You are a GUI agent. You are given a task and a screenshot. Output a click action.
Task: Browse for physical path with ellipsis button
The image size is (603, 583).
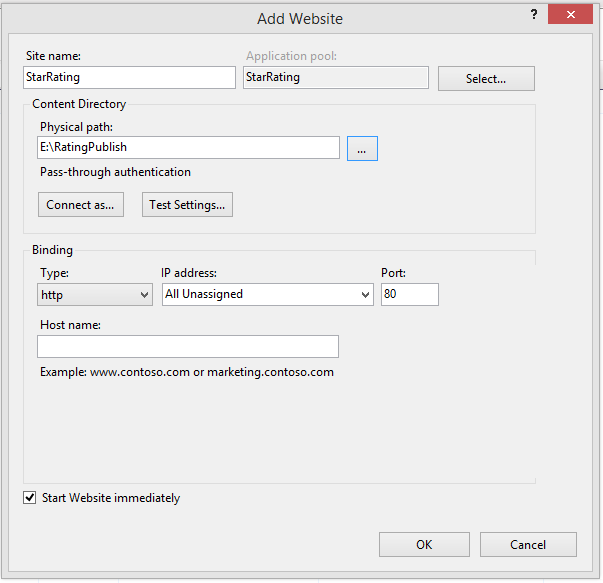362,148
